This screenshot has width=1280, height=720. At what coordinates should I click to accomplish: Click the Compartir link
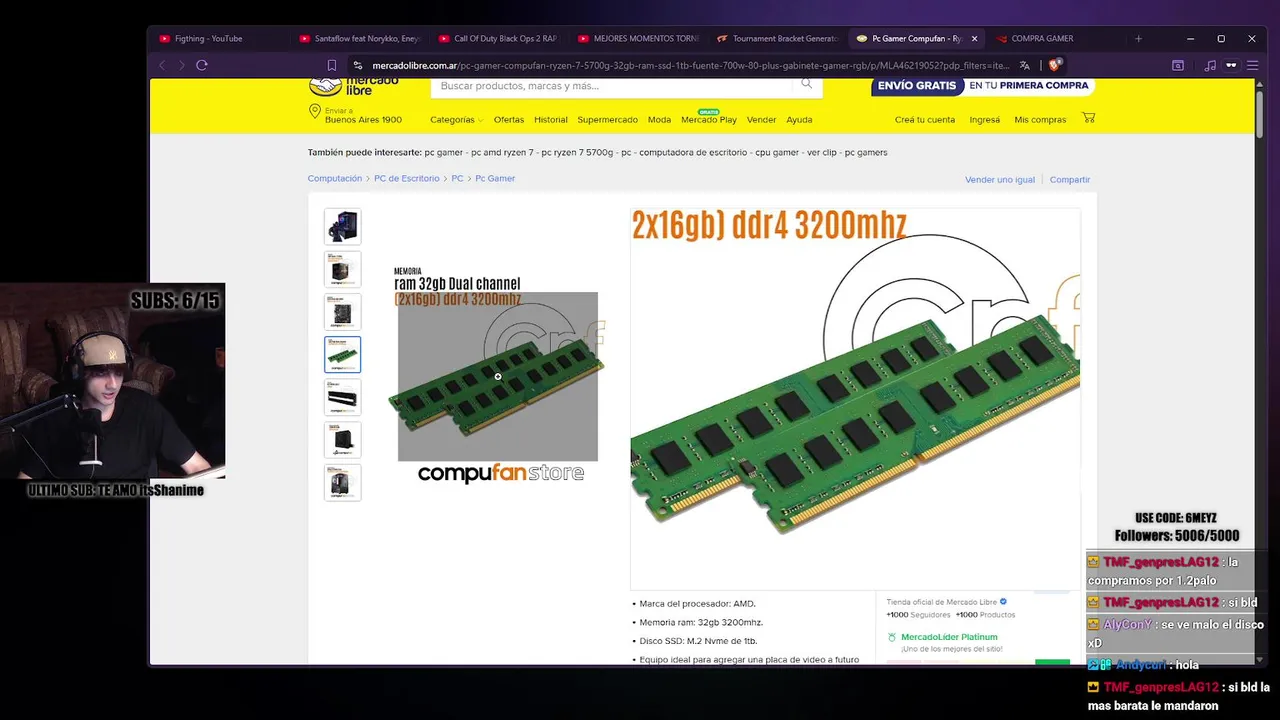pos(1070,180)
